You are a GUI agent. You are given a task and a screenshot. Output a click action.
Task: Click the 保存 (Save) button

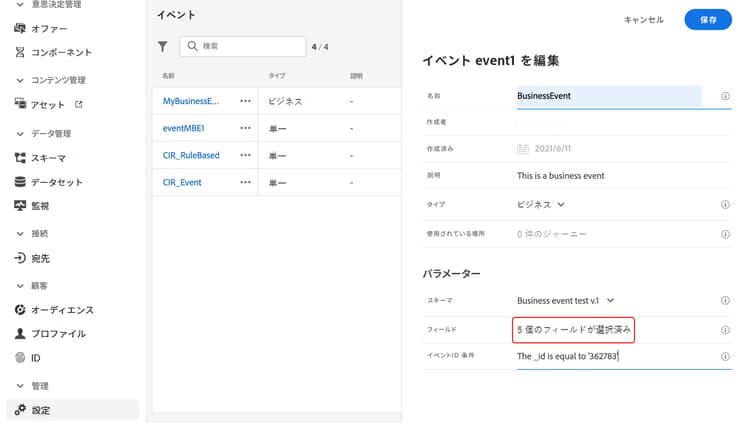point(708,20)
